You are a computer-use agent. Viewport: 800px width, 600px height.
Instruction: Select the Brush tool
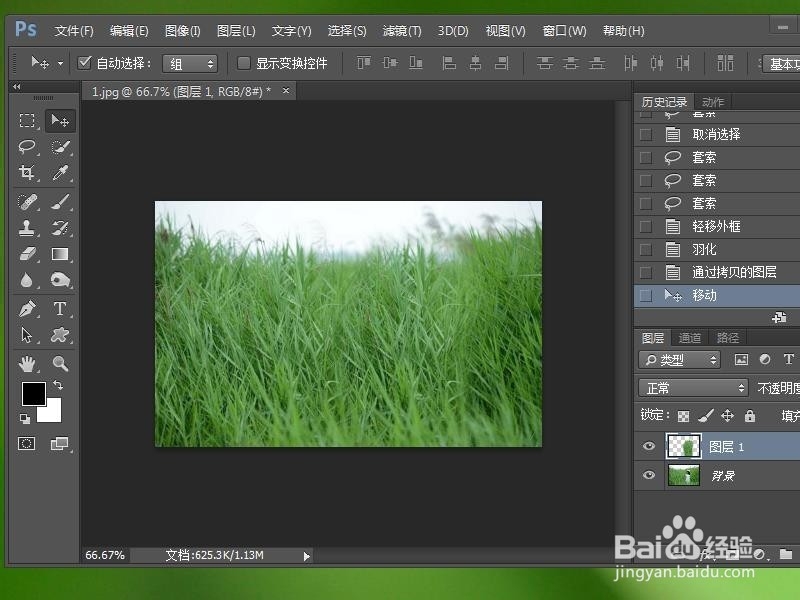(x=60, y=202)
